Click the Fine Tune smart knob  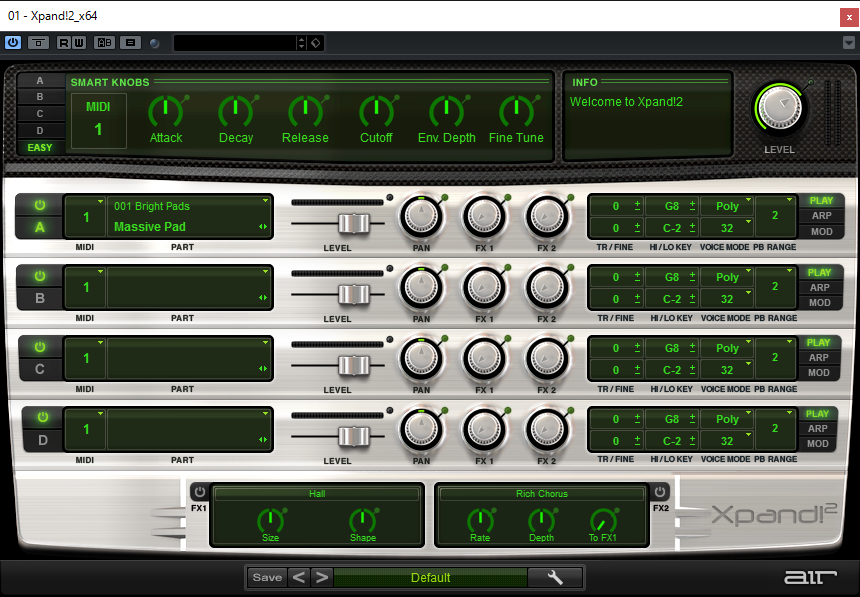point(516,111)
